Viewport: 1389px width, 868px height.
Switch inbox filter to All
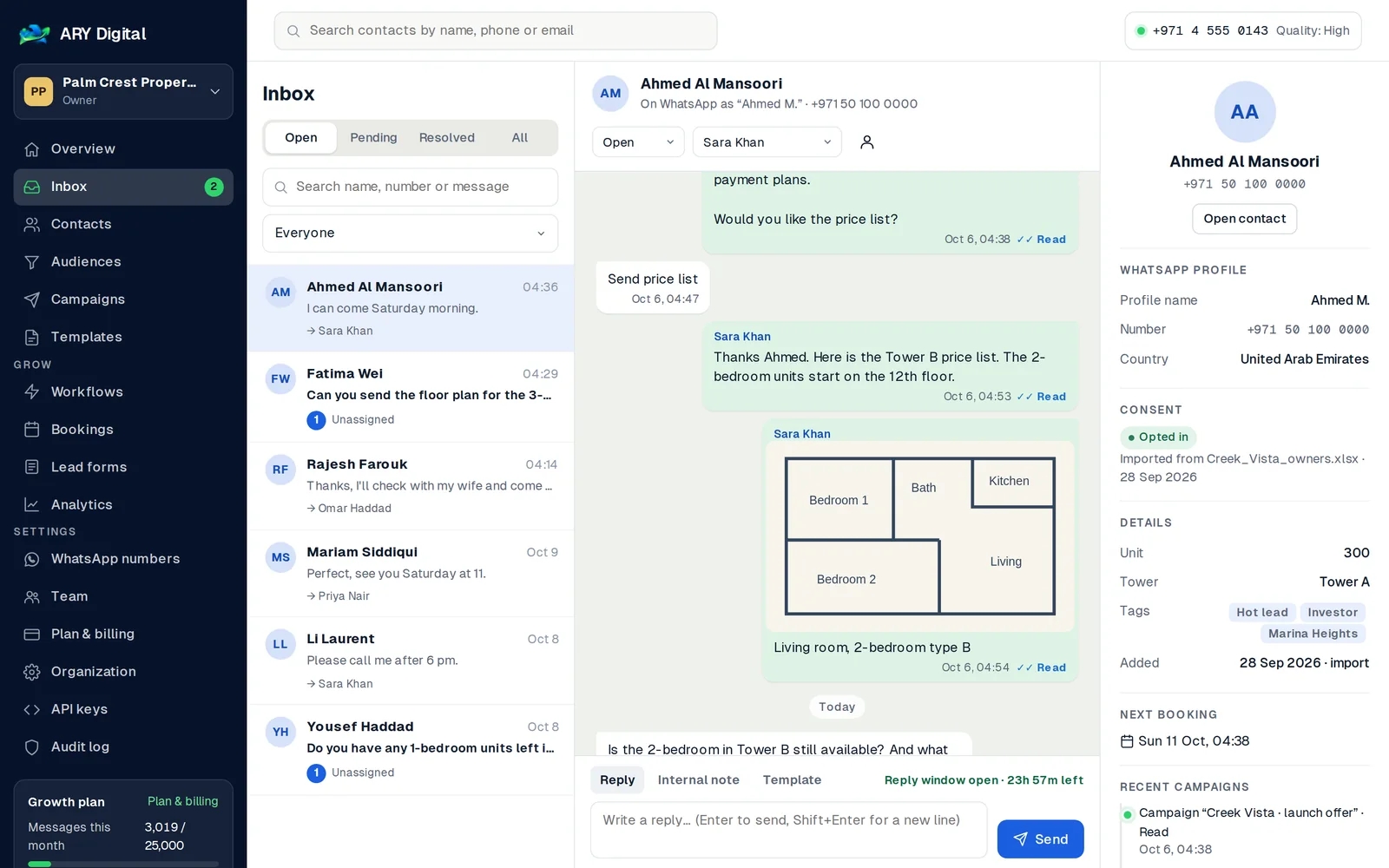(x=520, y=138)
